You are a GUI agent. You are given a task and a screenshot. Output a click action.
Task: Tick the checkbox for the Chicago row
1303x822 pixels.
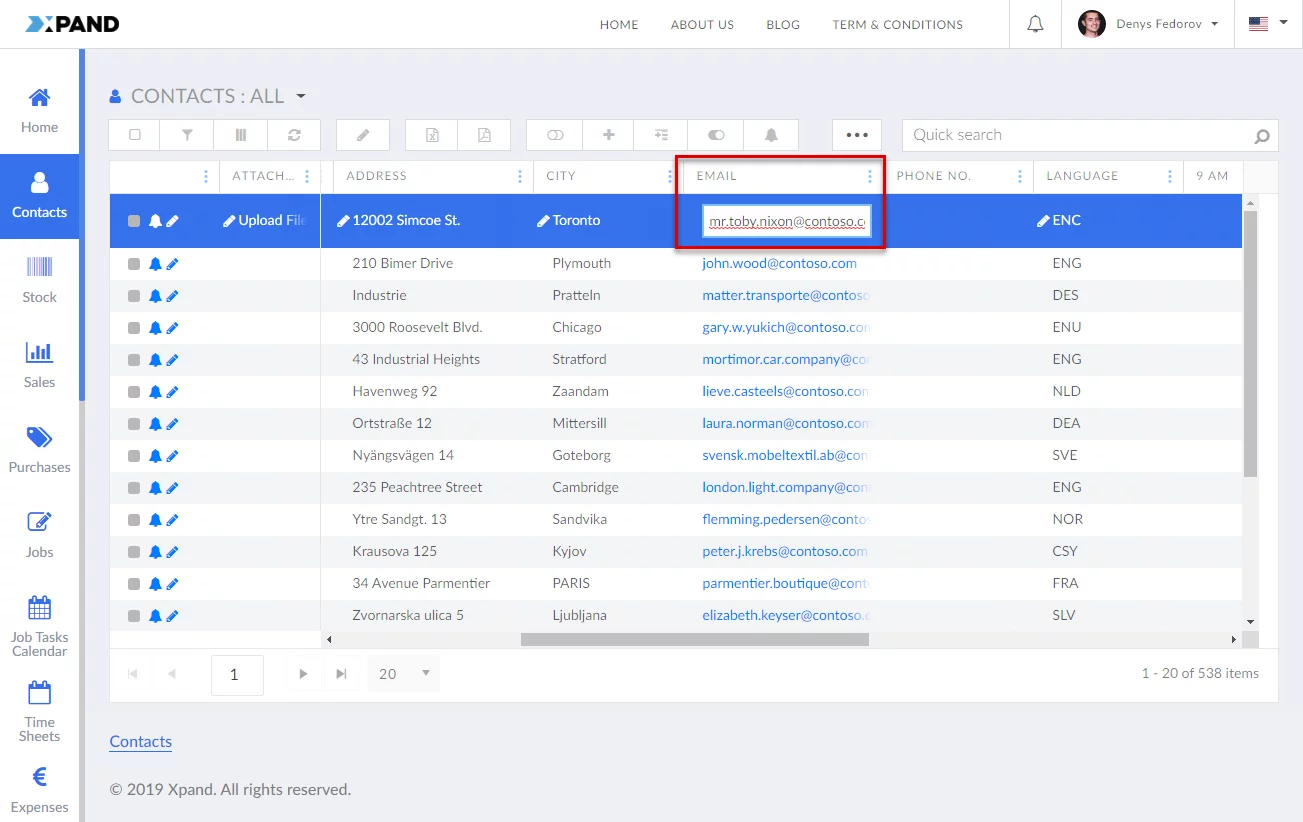click(134, 328)
